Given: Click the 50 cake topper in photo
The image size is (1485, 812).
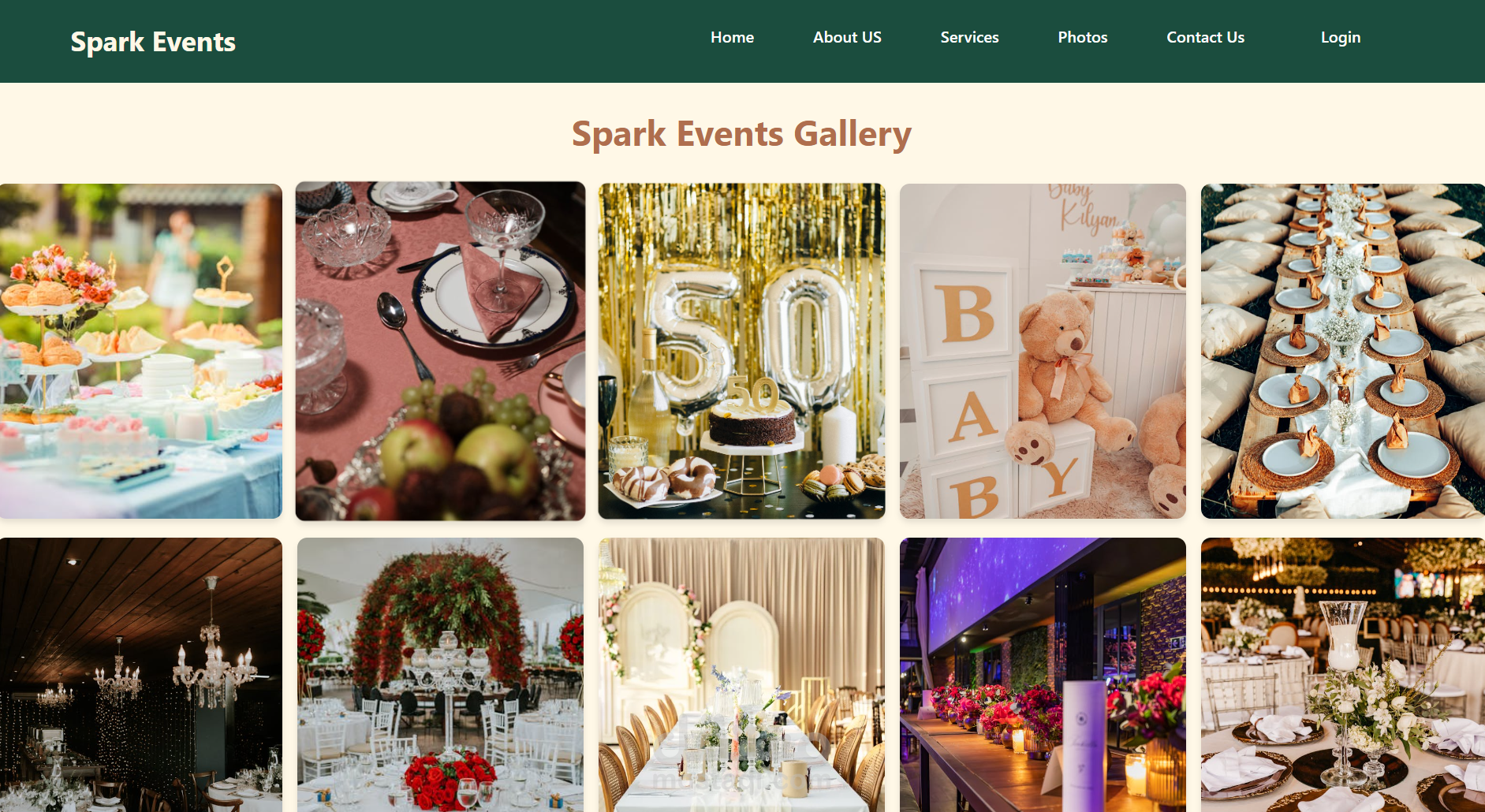Looking at the screenshot, I should tap(753, 393).
